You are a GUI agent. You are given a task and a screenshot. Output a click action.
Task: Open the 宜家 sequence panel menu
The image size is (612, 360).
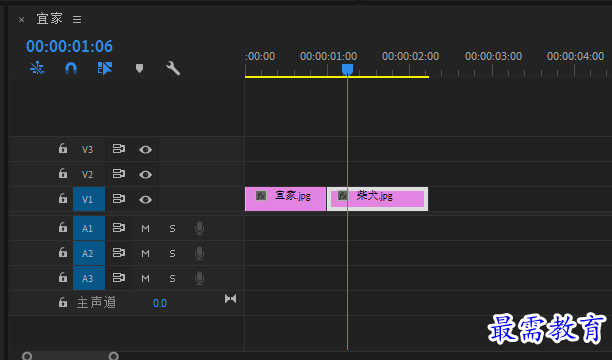click(x=77, y=20)
